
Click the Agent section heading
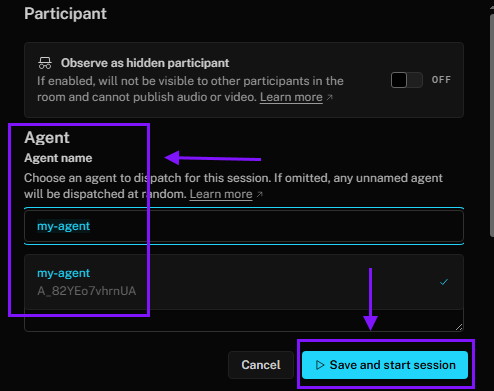coord(47,138)
